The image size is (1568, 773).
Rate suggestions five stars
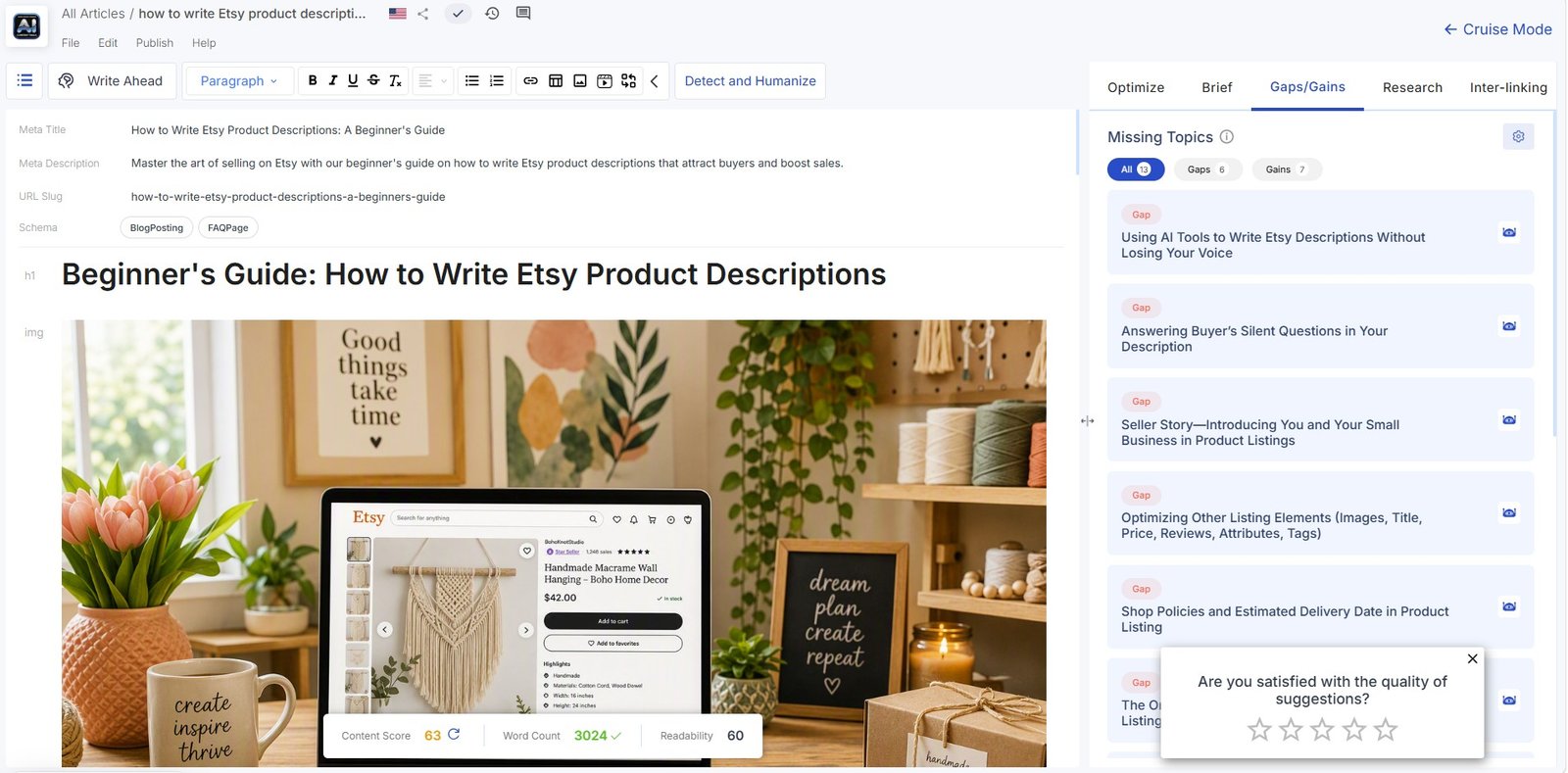(x=1385, y=729)
